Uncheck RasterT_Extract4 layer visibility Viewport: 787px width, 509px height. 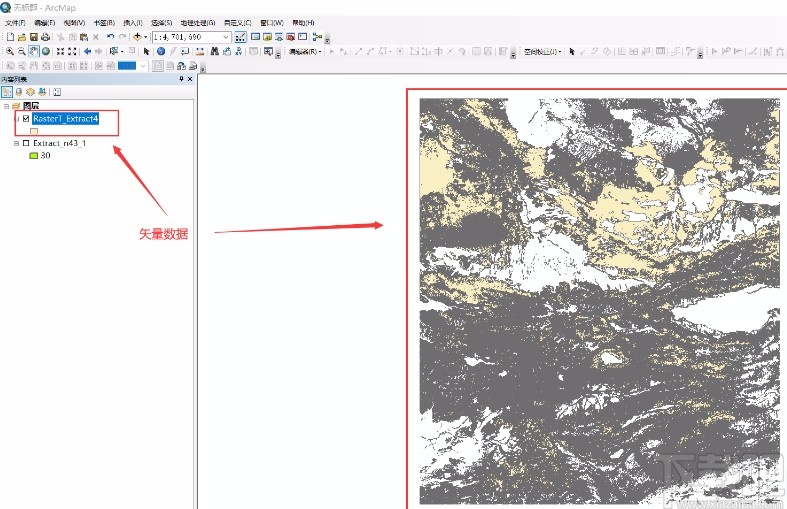pyautogui.click(x=26, y=119)
